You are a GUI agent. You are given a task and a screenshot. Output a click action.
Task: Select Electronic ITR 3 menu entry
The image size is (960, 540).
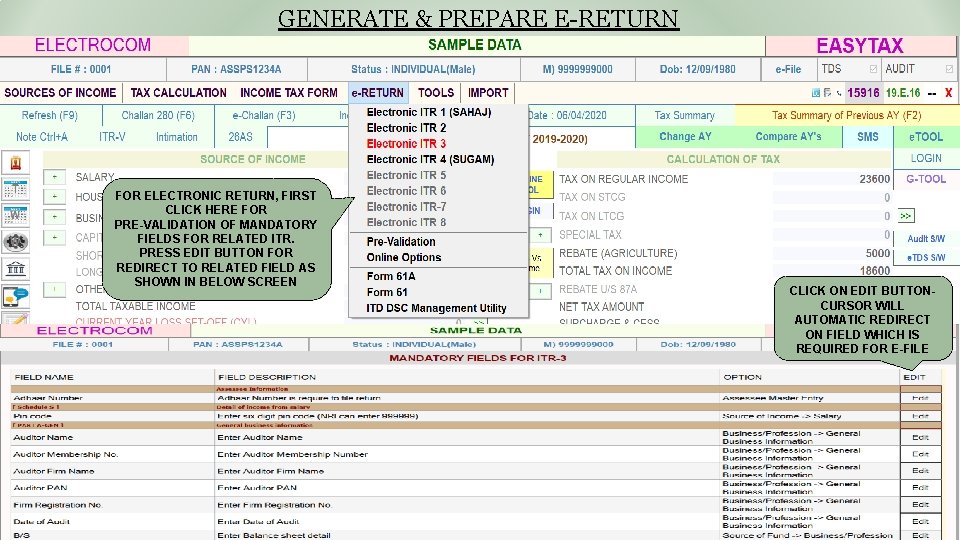click(x=406, y=144)
